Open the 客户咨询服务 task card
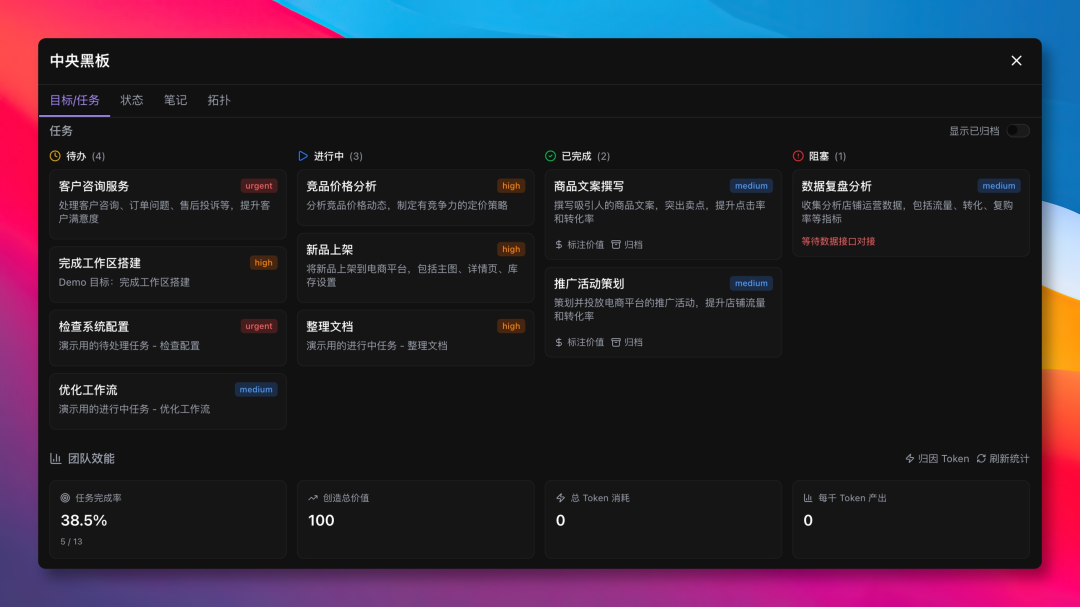This screenshot has height=607, width=1080. coord(167,203)
